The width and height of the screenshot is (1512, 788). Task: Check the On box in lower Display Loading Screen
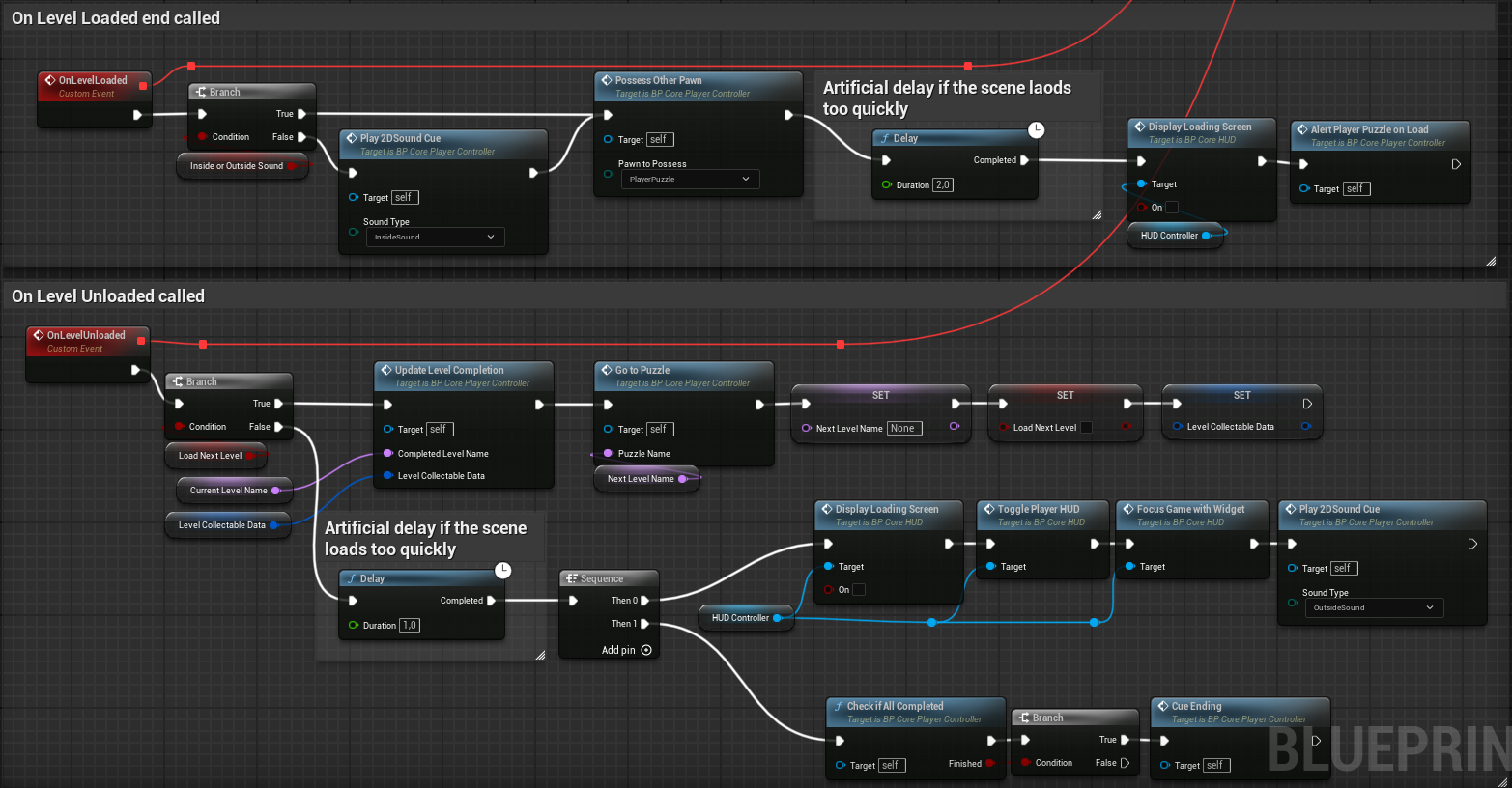coord(859,589)
